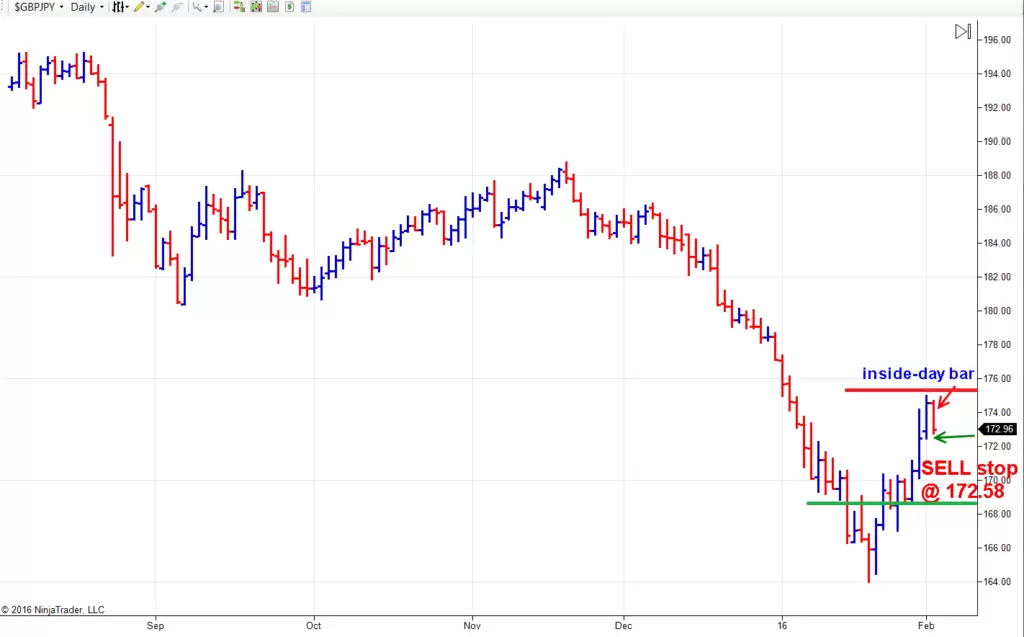Screen dimensions: 1024x637
Task: Click the Sep label on time axis
Action: pos(155,626)
